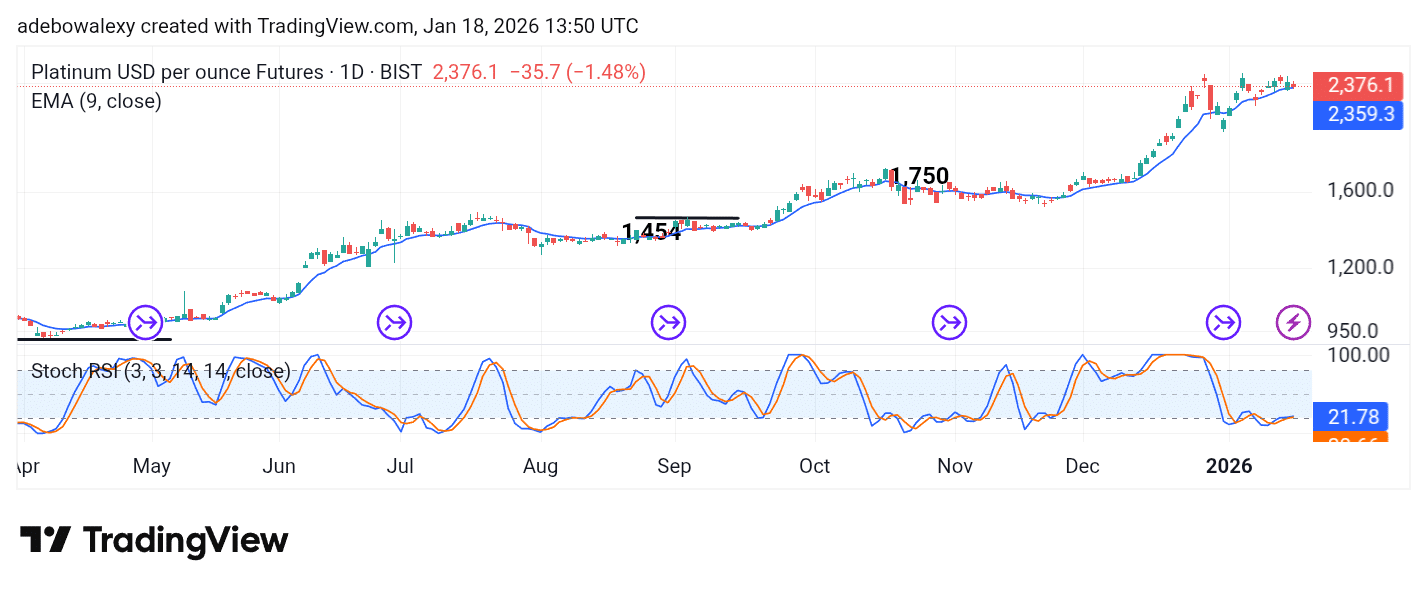Select the 1,750 resistance level annotation
This screenshot has height=591, width=1427.
tap(920, 175)
